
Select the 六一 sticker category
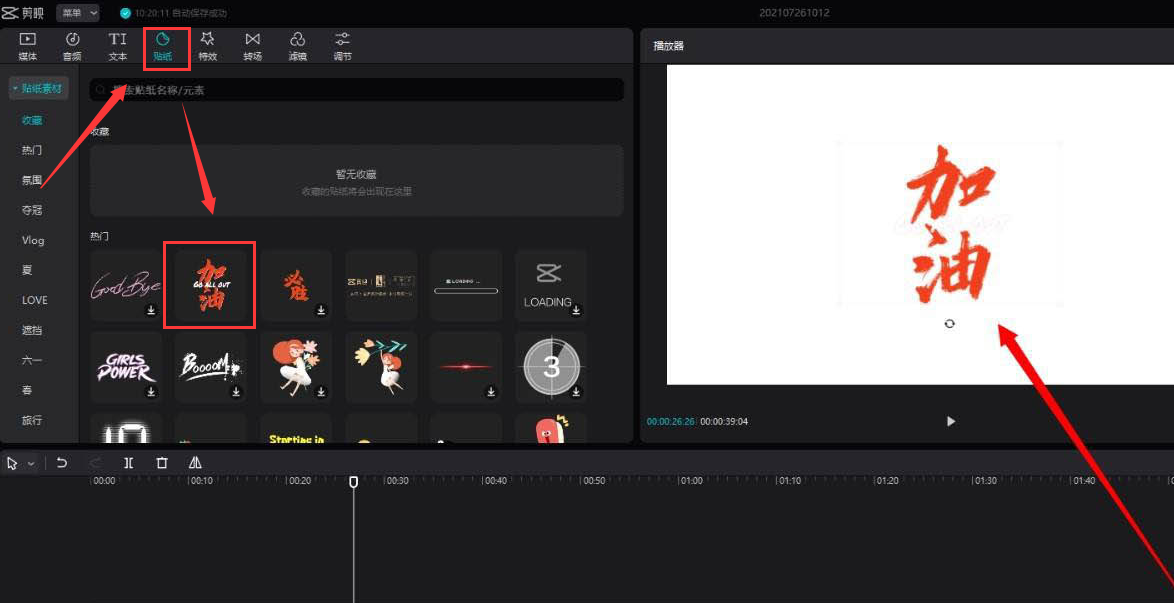(32, 360)
